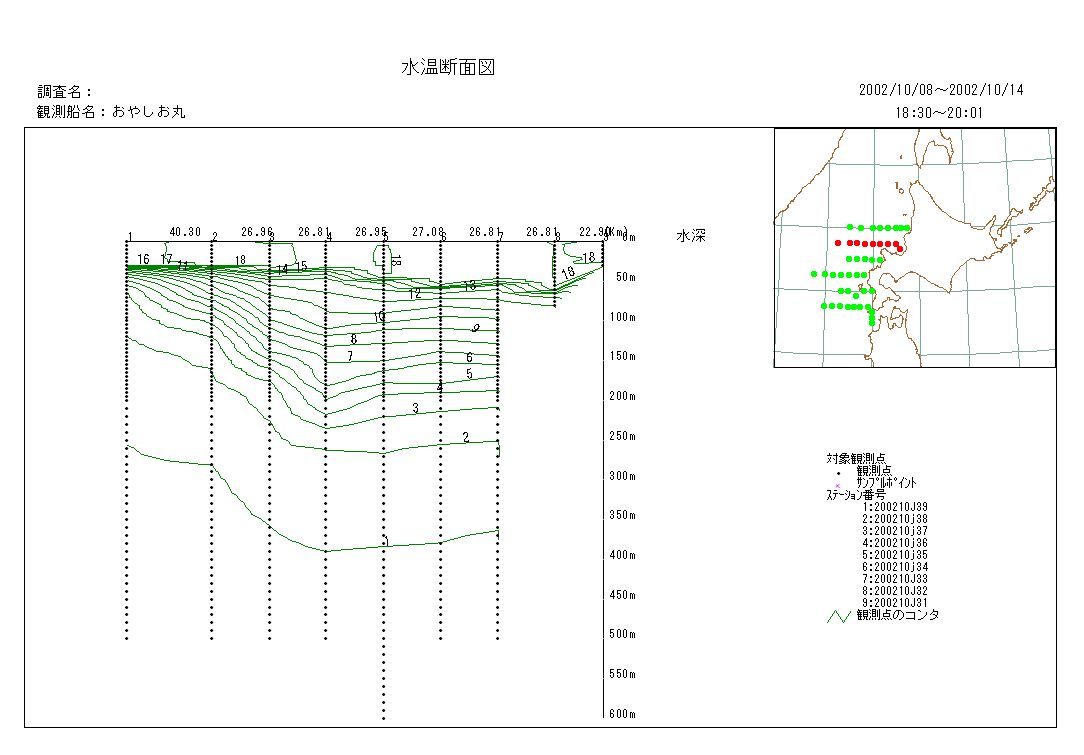Click the time range 18:30～20:01

[x=940, y=113]
